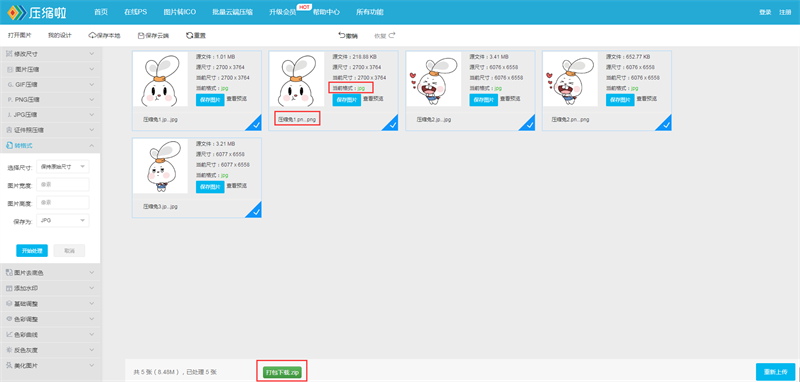
Task: Click 查看预览 on the 压缩兔2.jp...jpg card
Action: click(510, 99)
